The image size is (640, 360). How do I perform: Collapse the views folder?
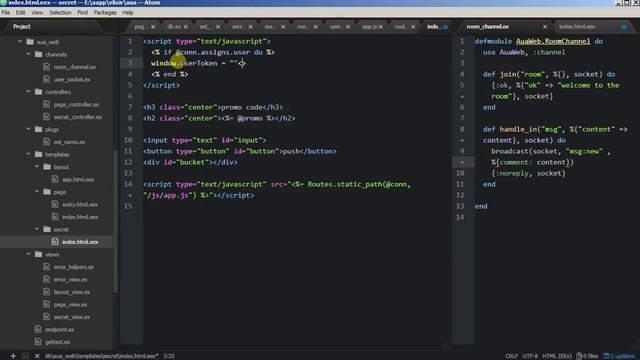(29, 254)
